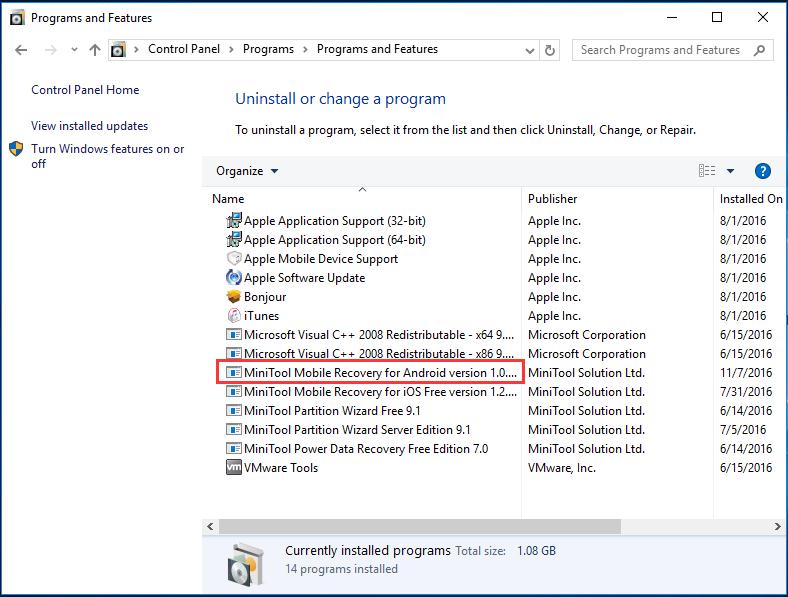Click the Programs and Features breadcrumb
The width and height of the screenshot is (788, 597).
click(x=377, y=49)
